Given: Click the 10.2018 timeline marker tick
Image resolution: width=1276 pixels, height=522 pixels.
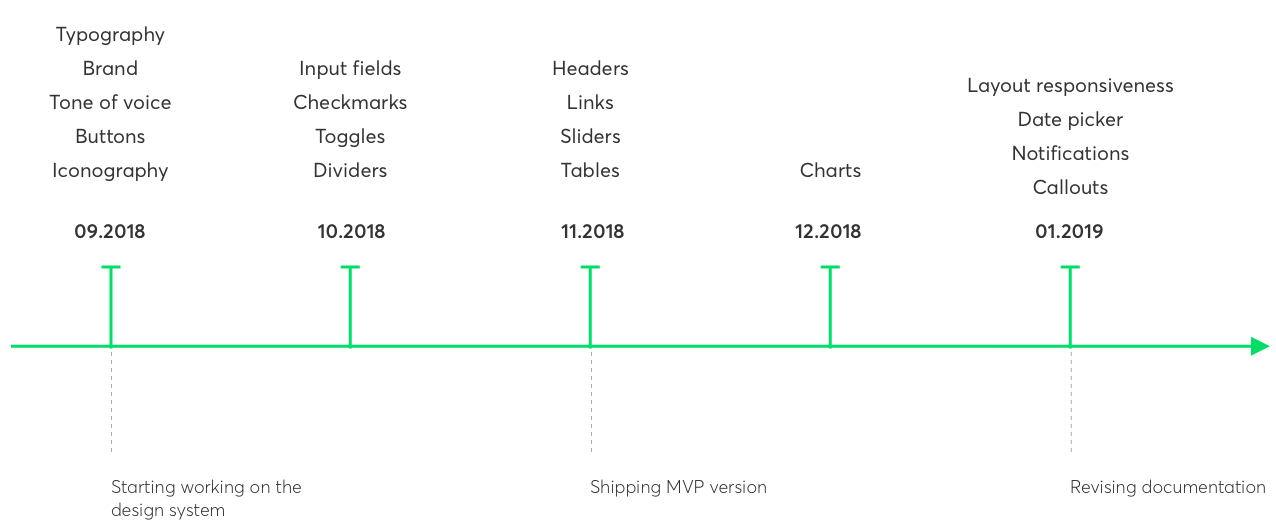Looking at the screenshot, I should [350, 305].
